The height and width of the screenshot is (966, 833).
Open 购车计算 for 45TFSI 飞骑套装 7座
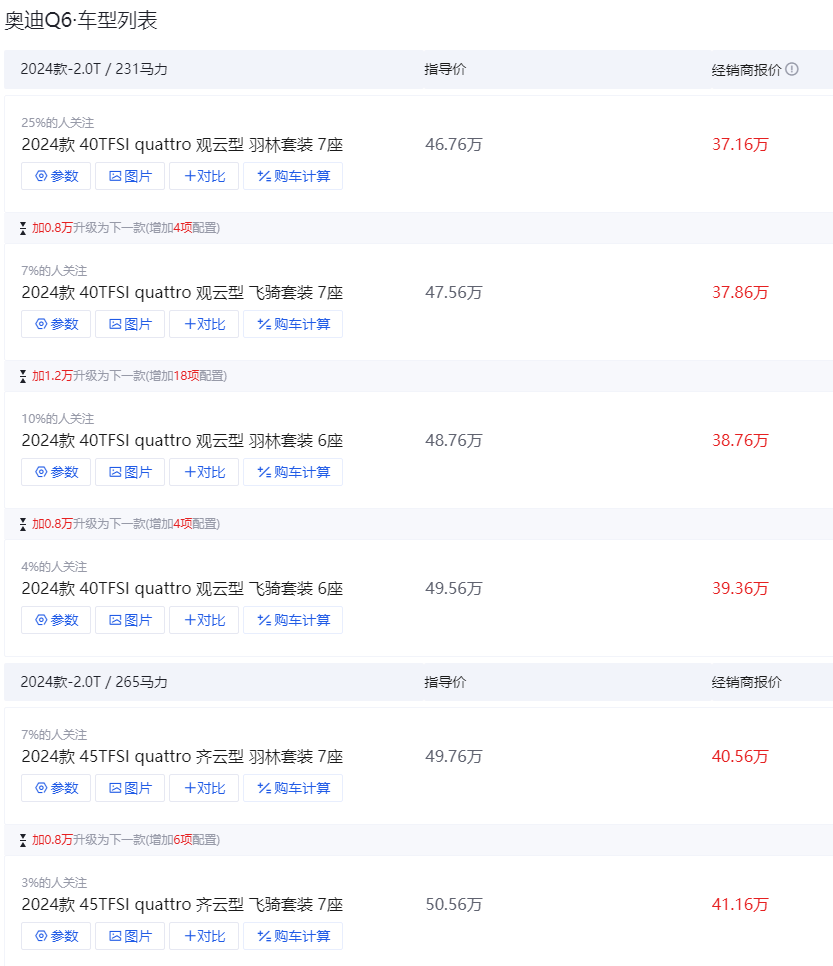point(293,936)
